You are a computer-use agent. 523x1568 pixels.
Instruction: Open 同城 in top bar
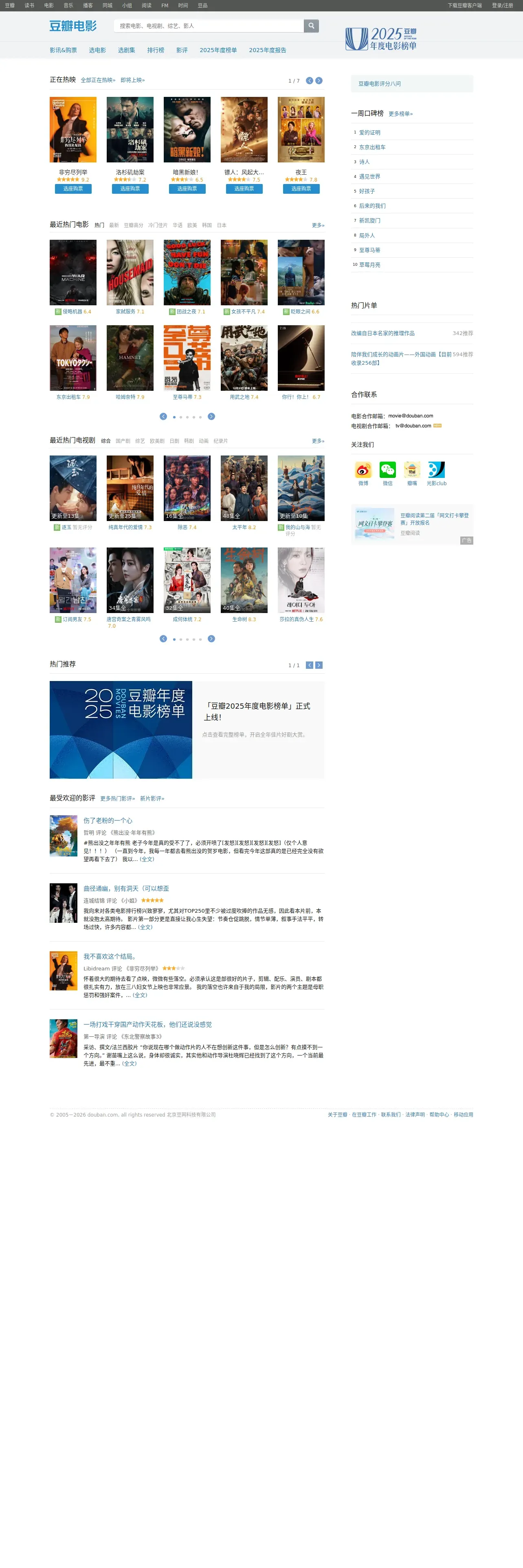pyautogui.click(x=107, y=5)
